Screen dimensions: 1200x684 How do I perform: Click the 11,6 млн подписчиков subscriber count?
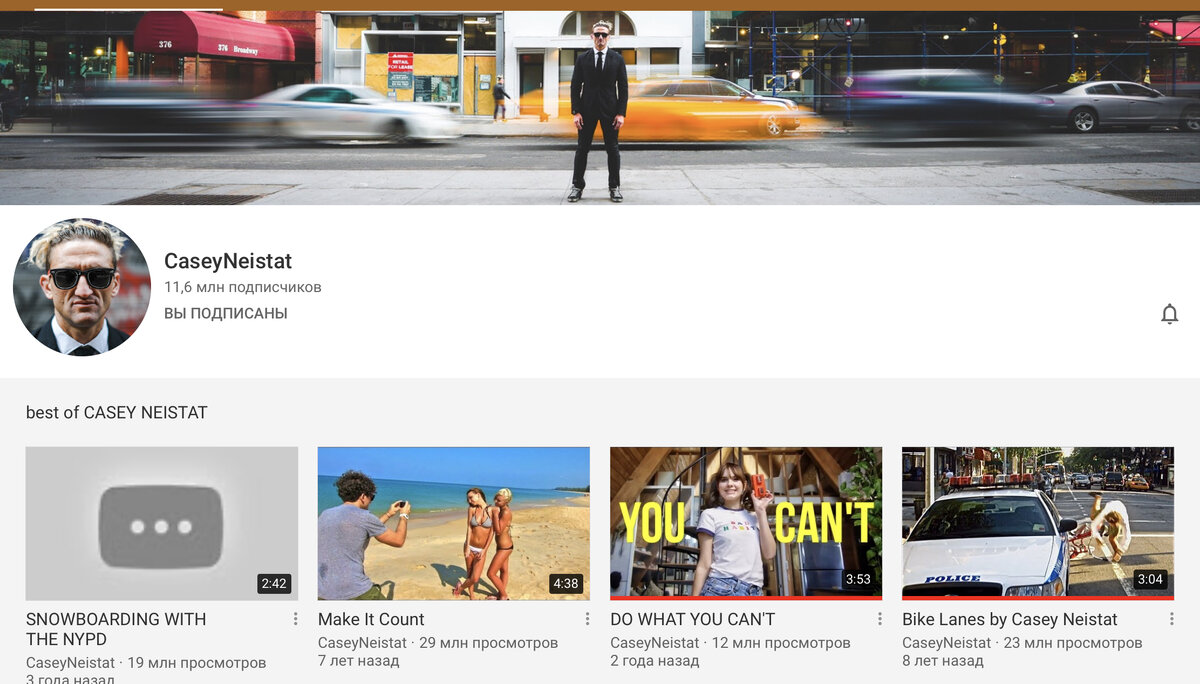click(x=243, y=287)
